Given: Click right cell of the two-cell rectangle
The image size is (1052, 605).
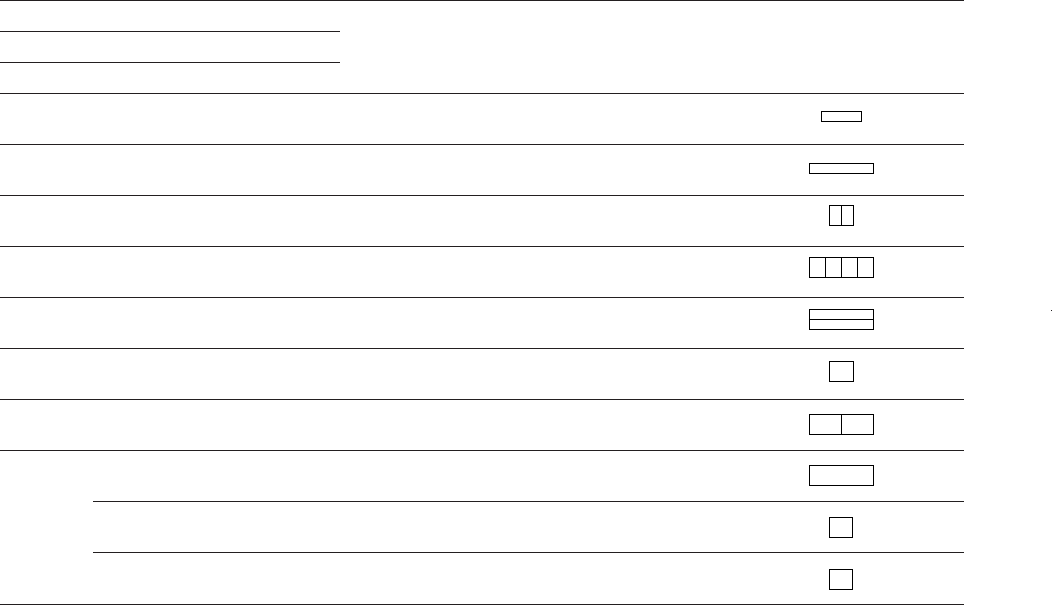Looking at the screenshot, I should coord(858,425).
